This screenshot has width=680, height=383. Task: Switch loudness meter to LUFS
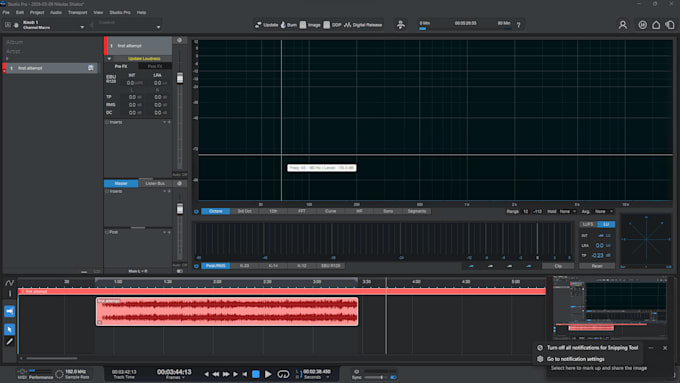pos(588,224)
